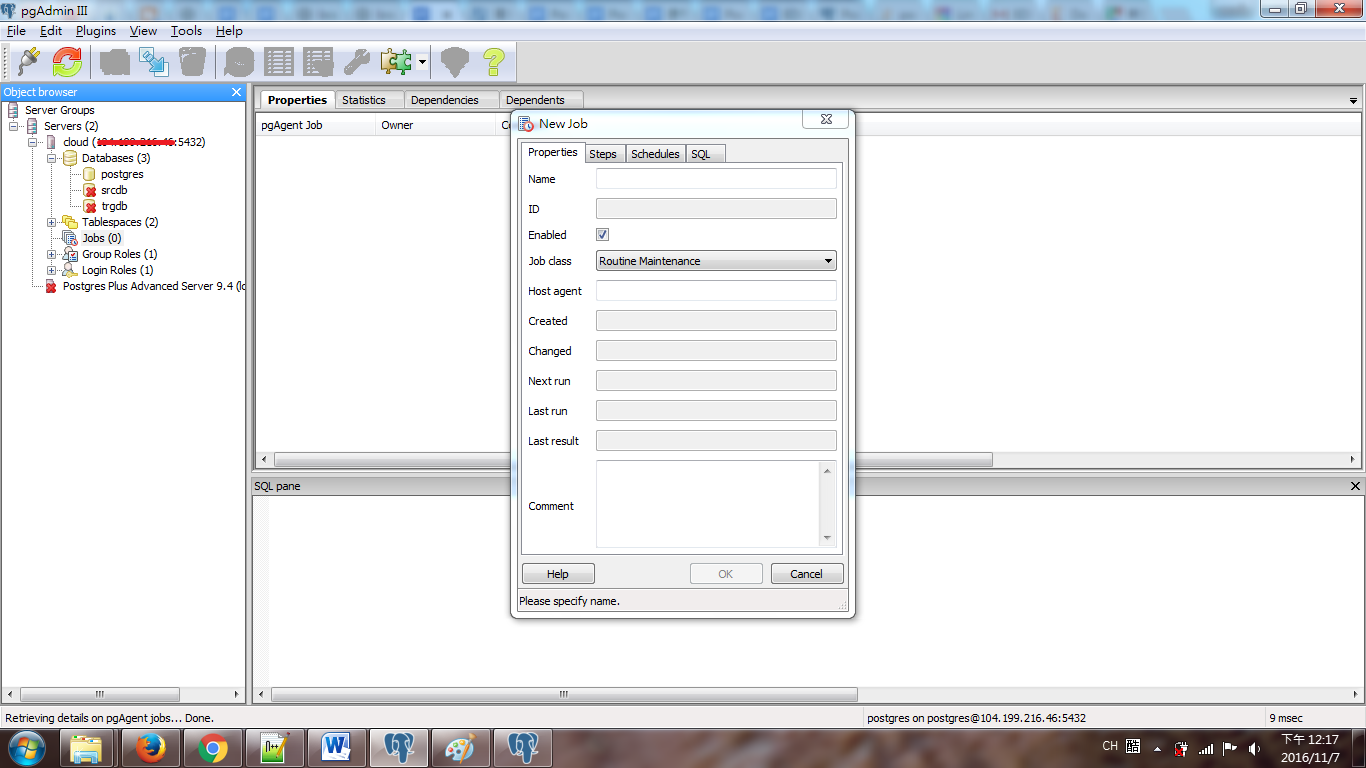Click the Owner column header
This screenshot has width=1366, height=768.
[x=436, y=125]
